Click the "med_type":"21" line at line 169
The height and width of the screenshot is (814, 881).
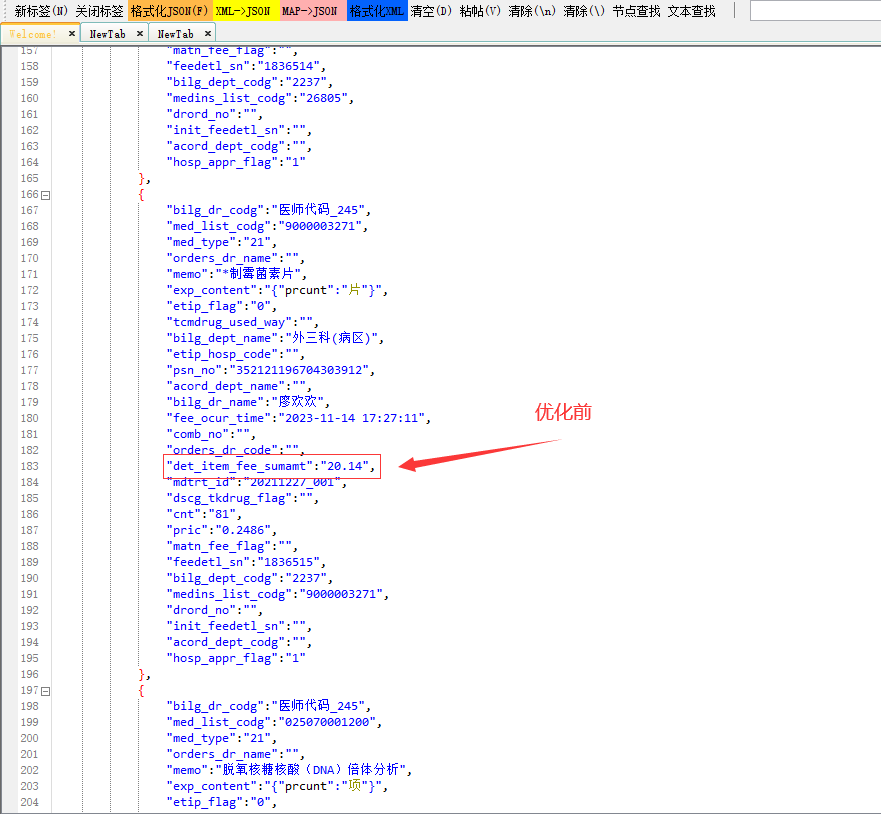pos(221,243)
